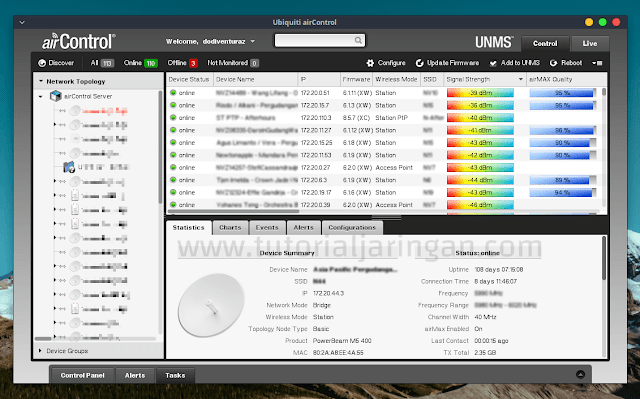Click the building site icon in topology tree
Viewport: 640px width, 399px height.
click(x=69, y=167)
